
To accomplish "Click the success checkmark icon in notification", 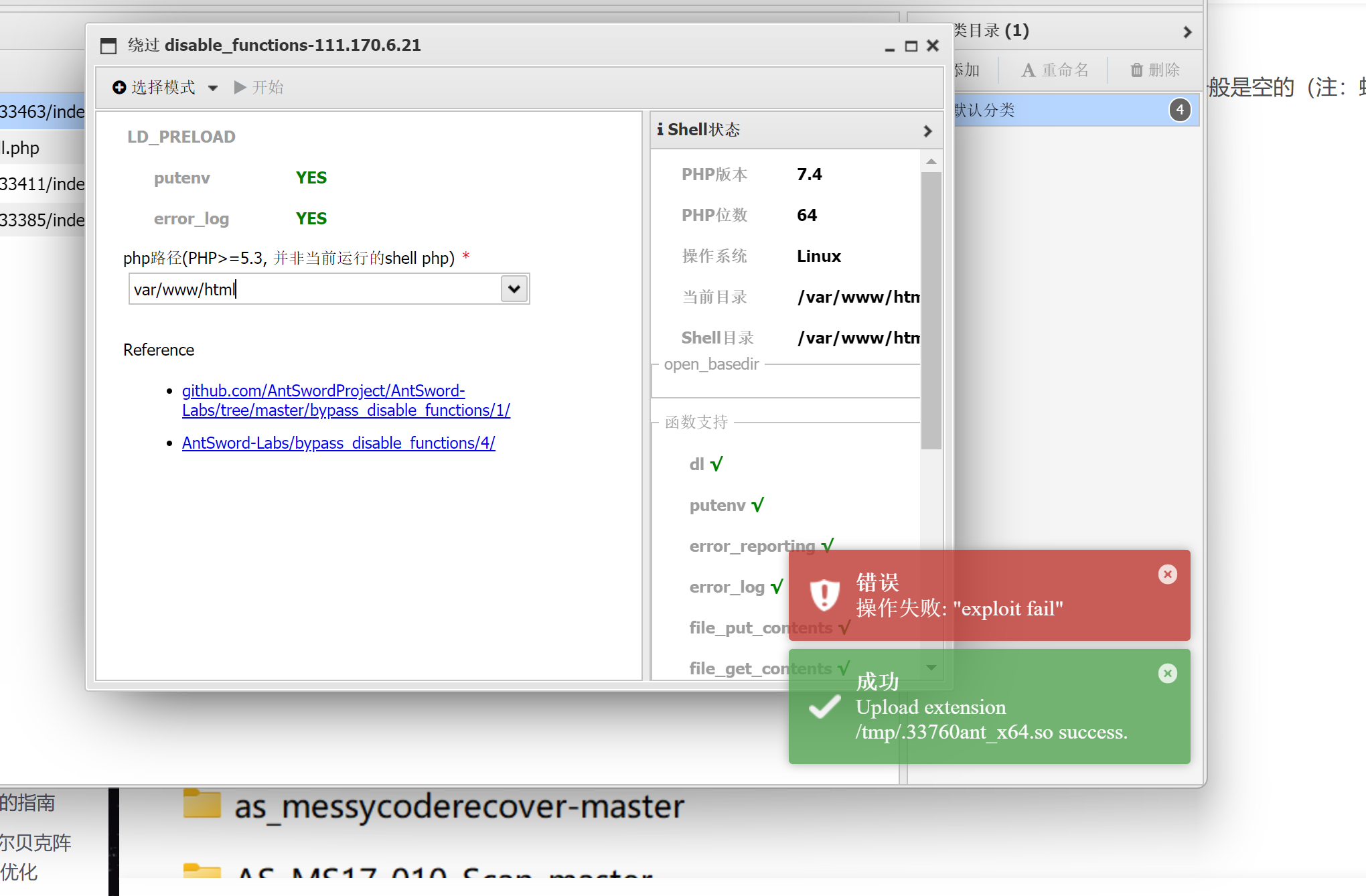I will point(824,706).
